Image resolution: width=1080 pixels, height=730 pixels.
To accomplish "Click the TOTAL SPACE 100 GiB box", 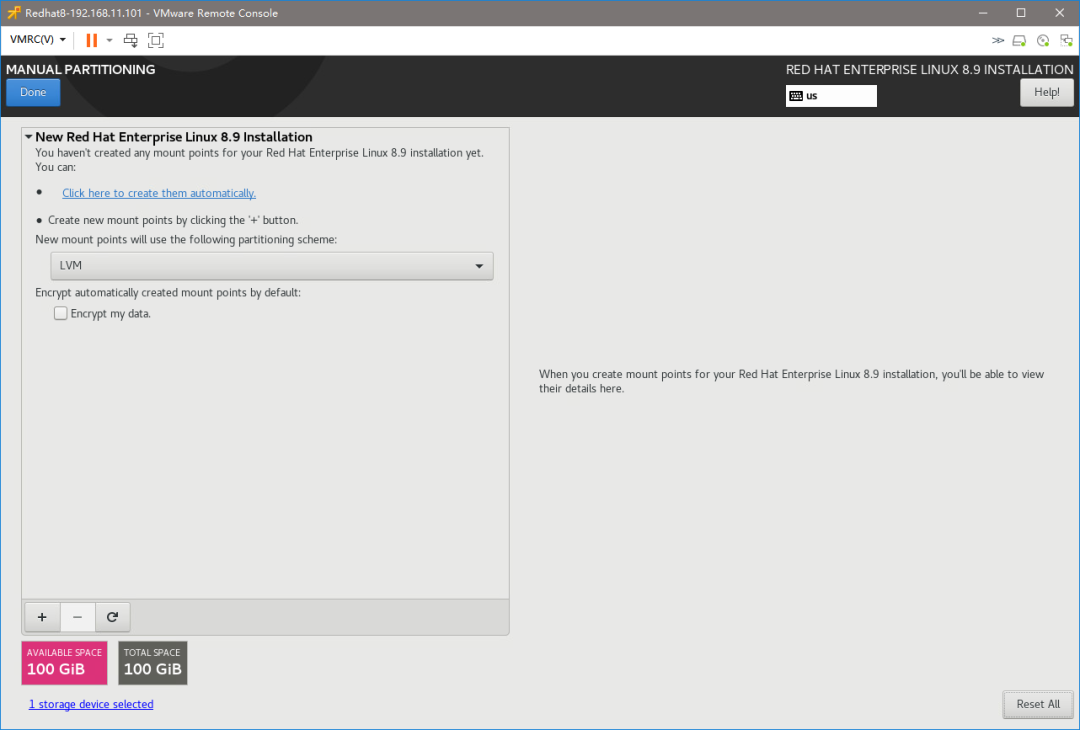I will click(x=152, y=663).
